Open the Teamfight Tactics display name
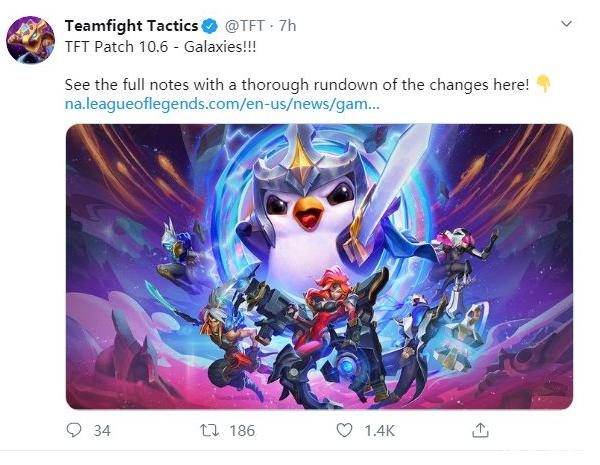Viewport: 600px width, 465px height. point(131,26)
